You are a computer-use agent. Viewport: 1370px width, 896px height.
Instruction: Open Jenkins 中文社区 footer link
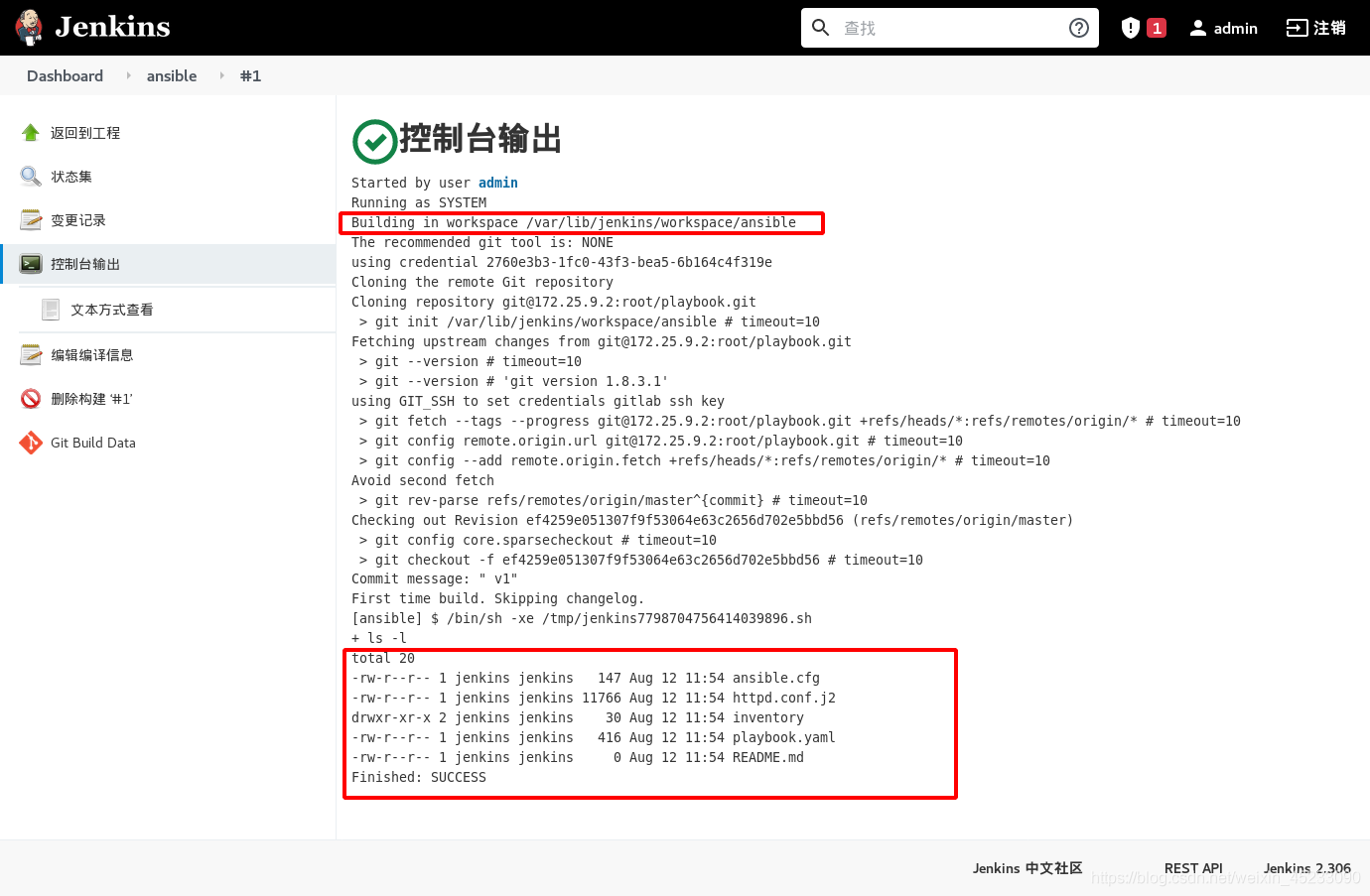coord(1027,868)
